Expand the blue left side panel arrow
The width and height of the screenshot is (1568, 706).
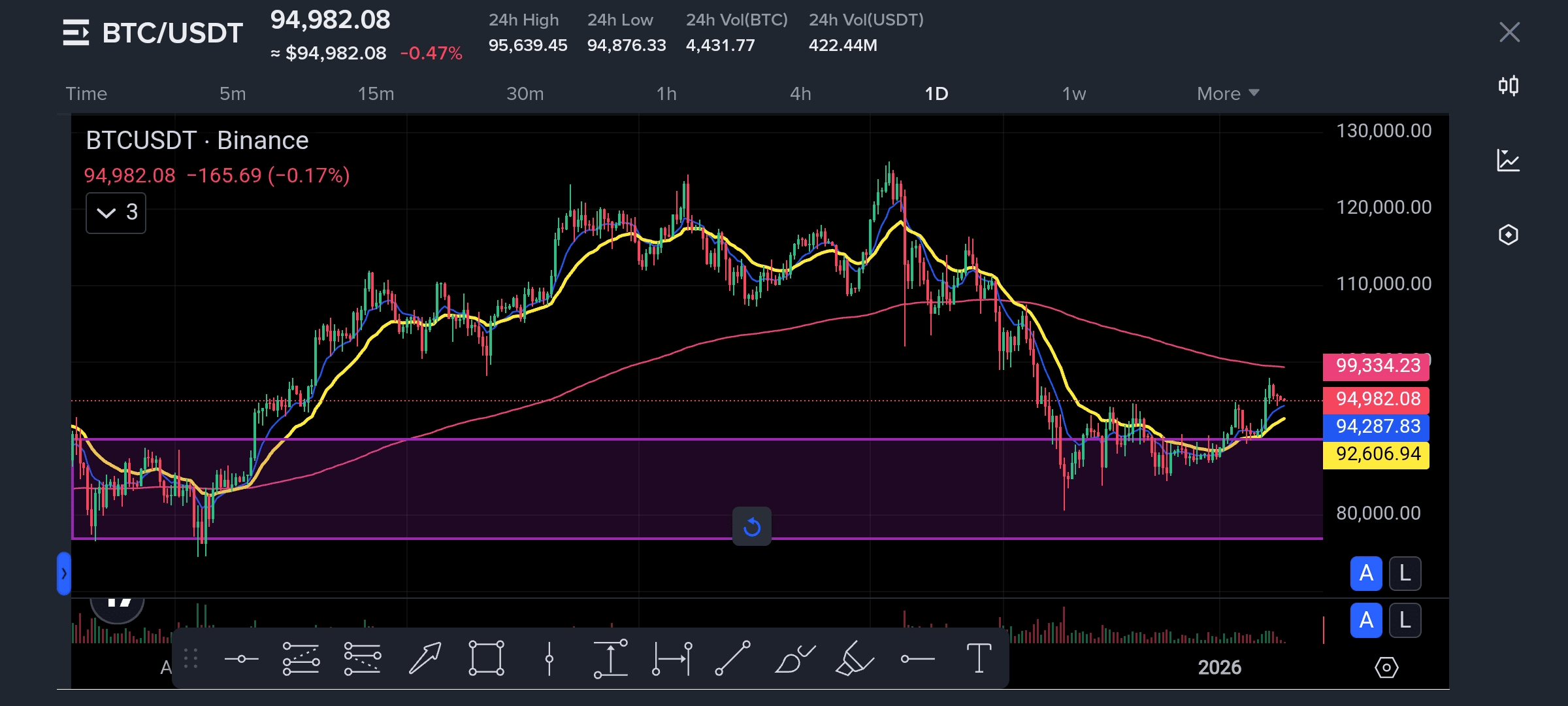(63, 573)
